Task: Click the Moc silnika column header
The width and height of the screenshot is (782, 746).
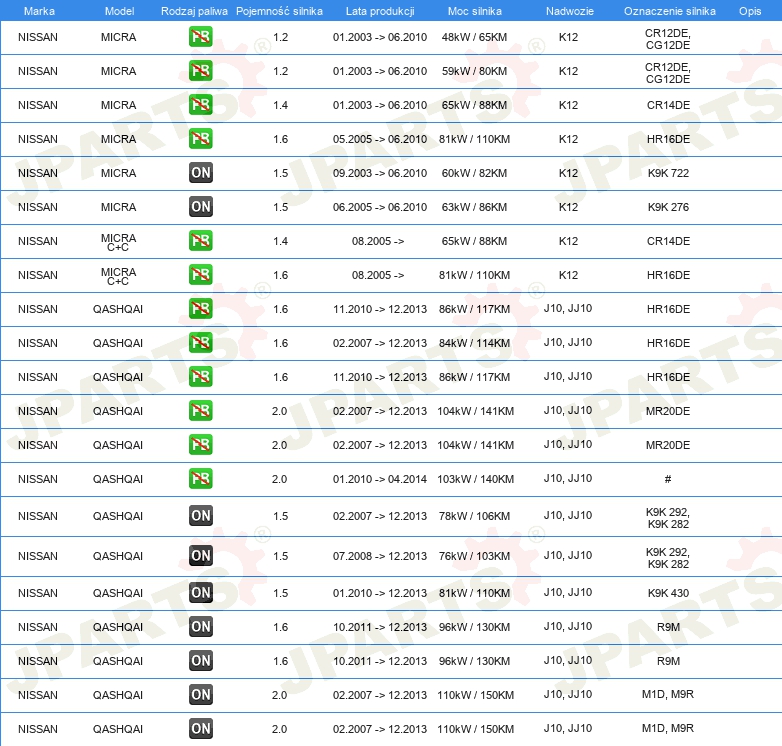Action: pyautogui.click(x=475, y=11)
